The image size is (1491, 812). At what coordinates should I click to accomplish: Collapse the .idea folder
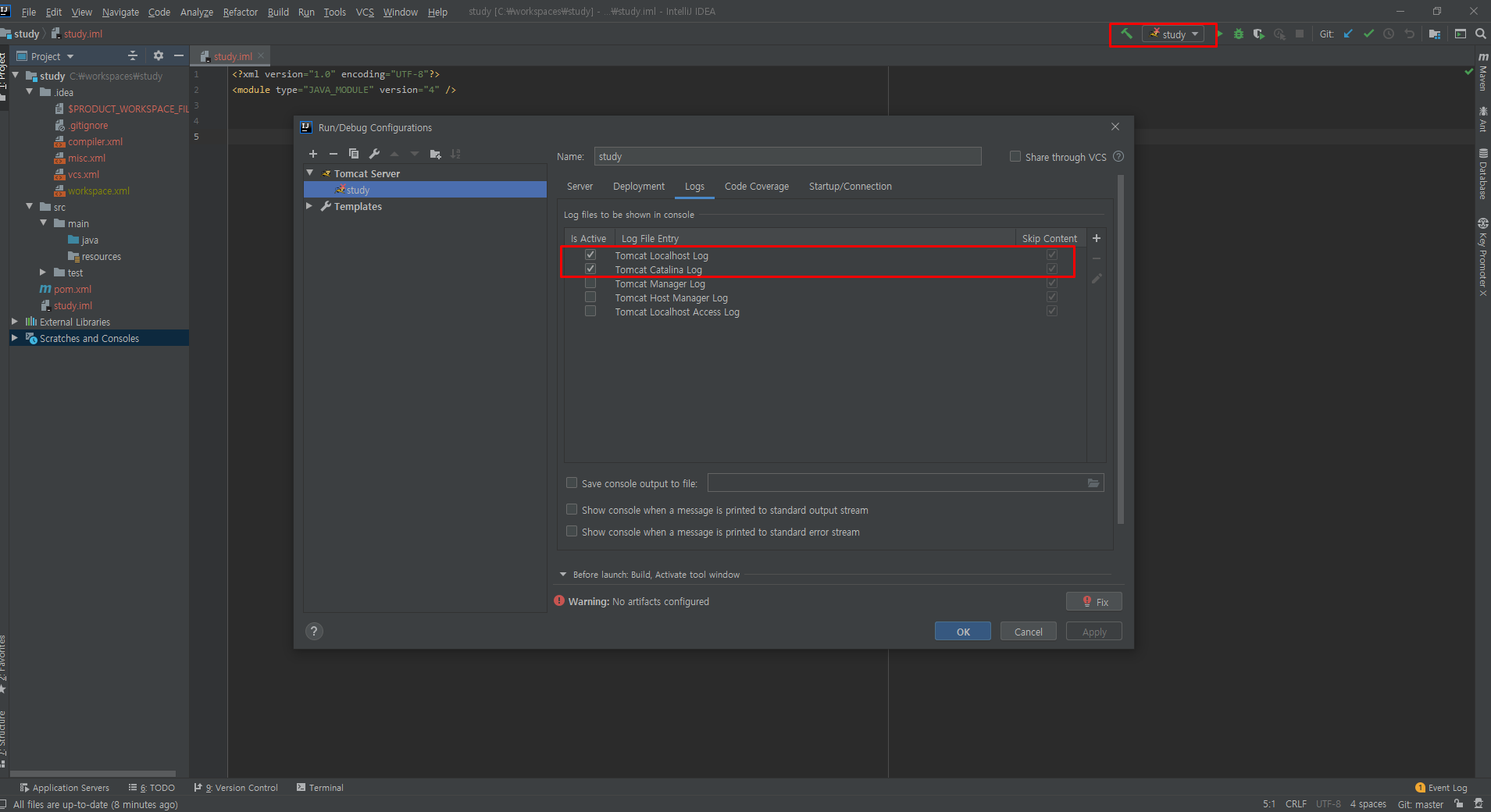(30, 92)
